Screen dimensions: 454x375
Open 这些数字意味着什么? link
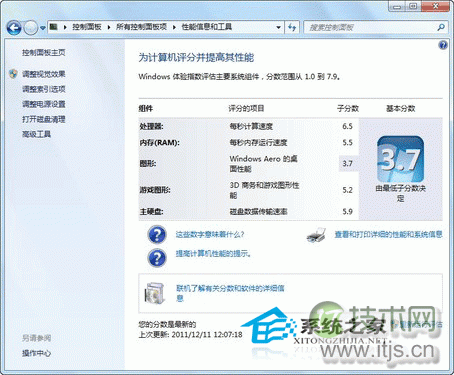210,235
